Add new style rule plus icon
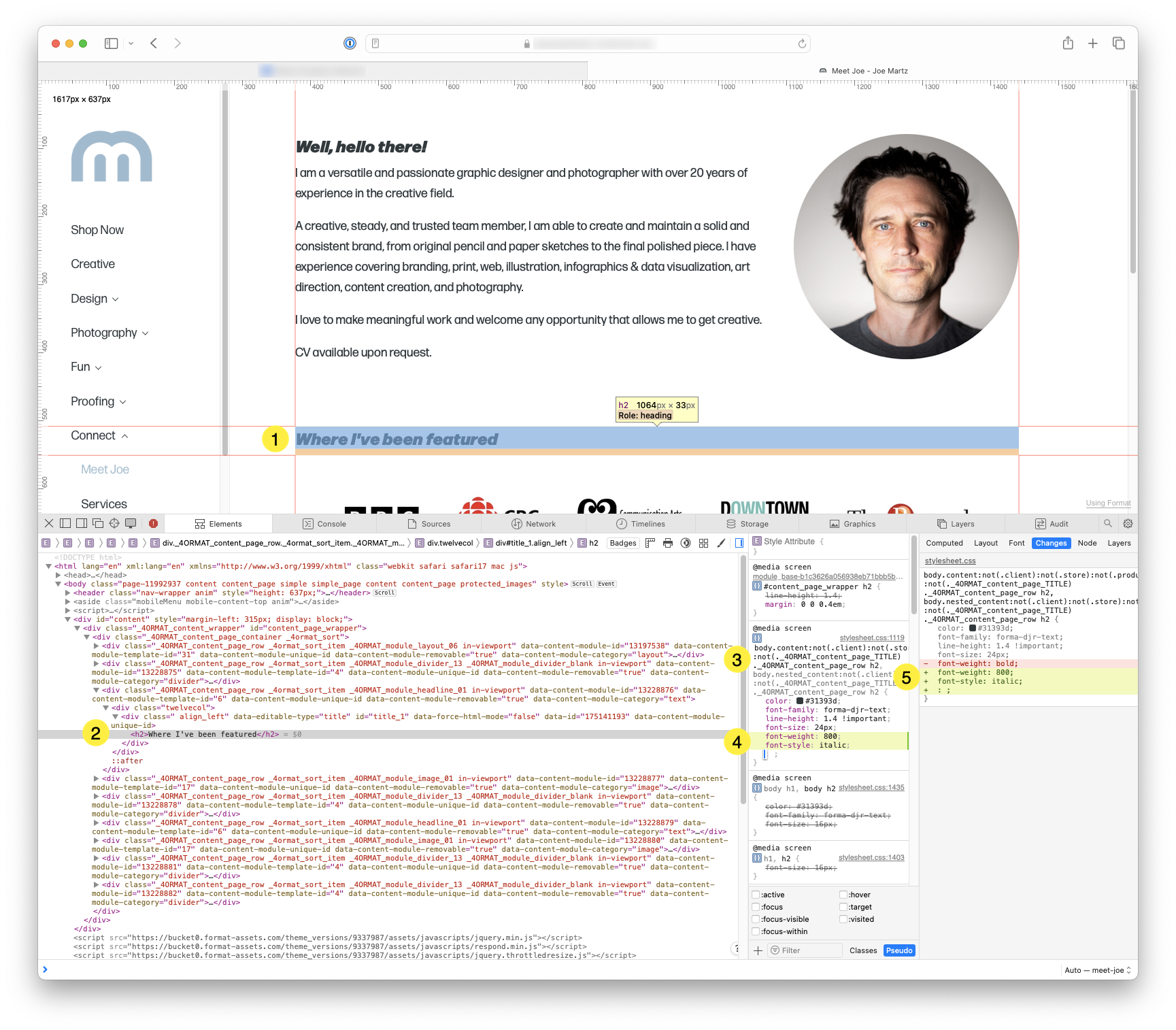This screenshot has height=1030, width=1176. [758, 950]
